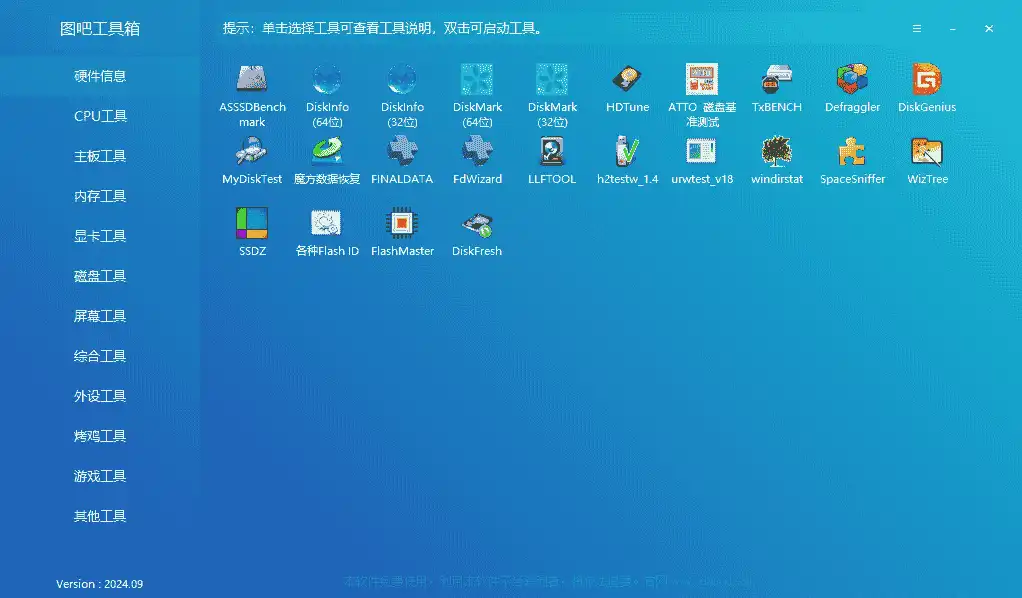The height and width of the screenshot is (598, 1022).
Task: Select the windirstat tree icon
Action: tap(777, 151)
